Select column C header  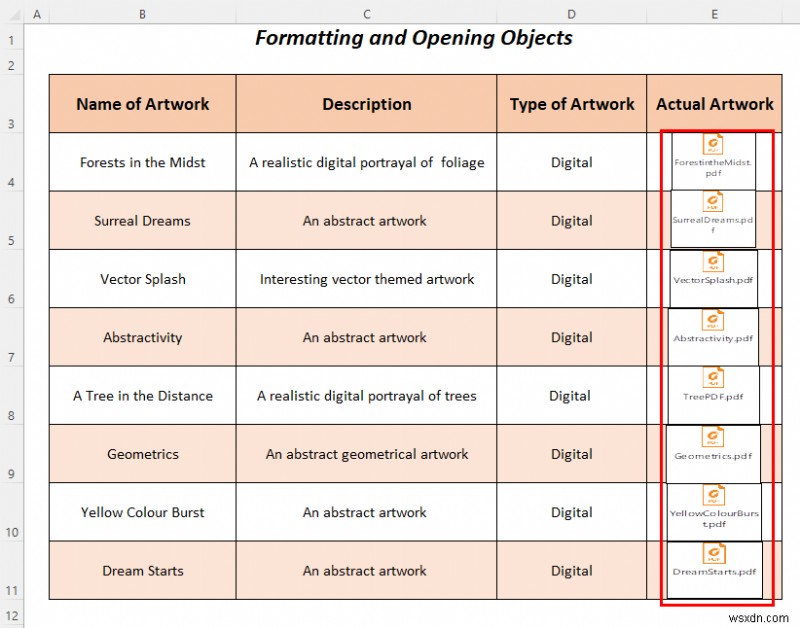click(x=366, y=15)
